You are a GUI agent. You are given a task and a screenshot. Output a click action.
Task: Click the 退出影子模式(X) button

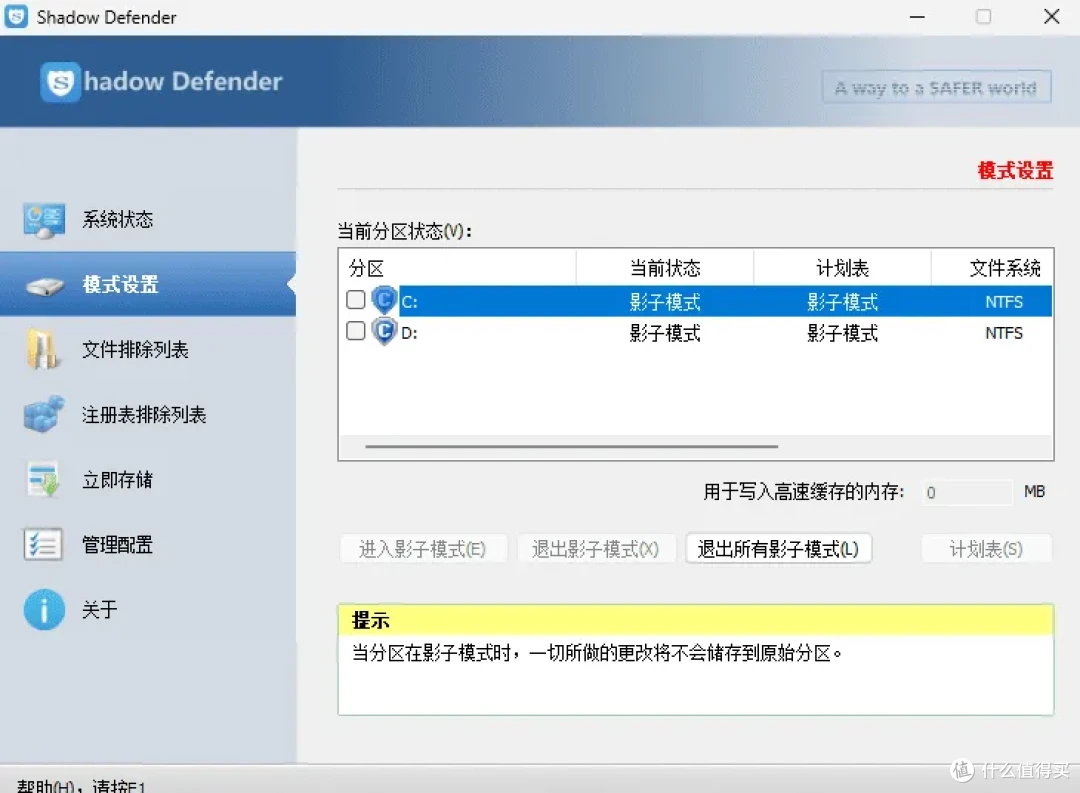tap(596, 549)
